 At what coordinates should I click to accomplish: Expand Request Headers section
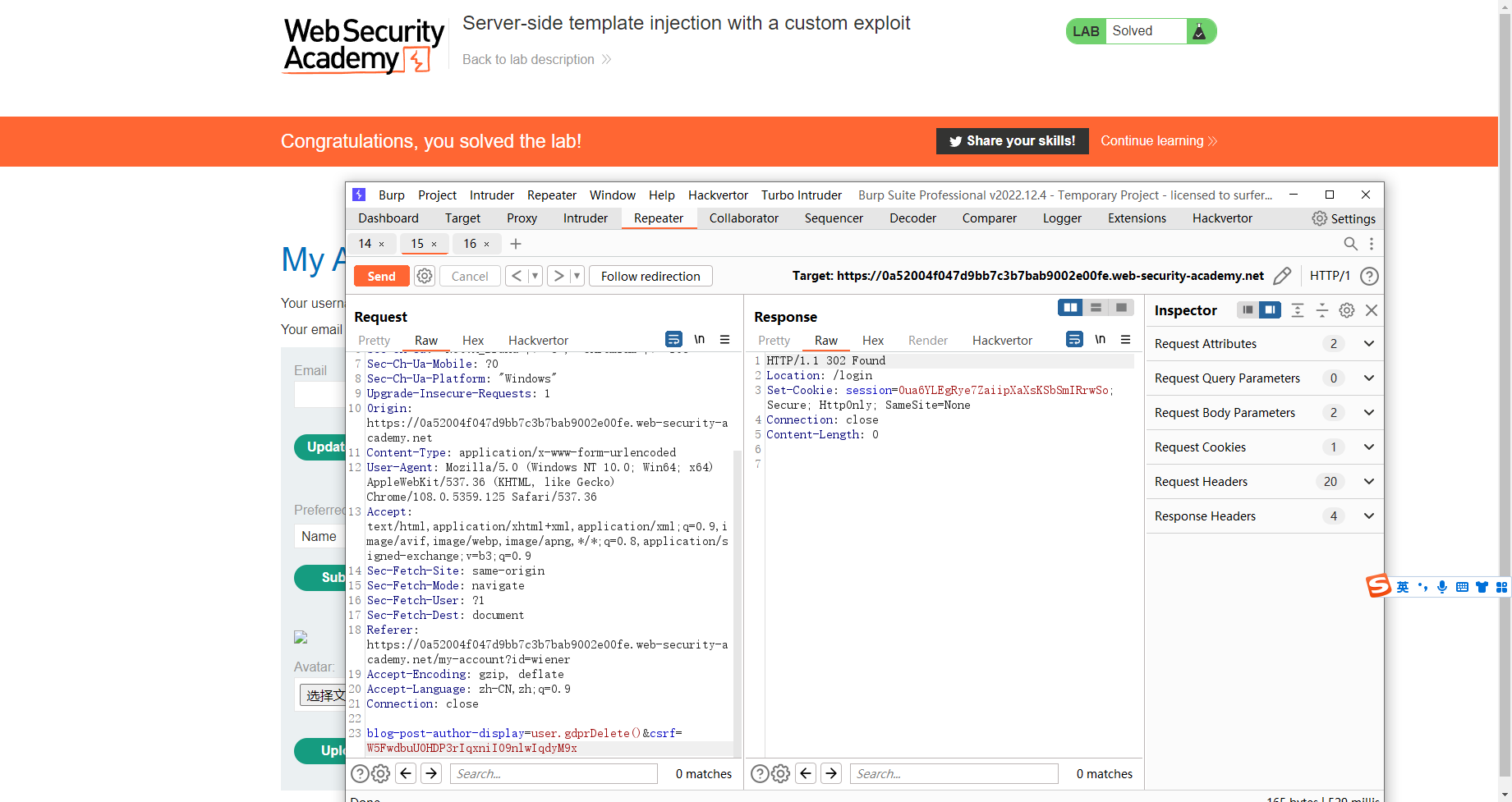pyautogui.click(x=1369, y=482)
